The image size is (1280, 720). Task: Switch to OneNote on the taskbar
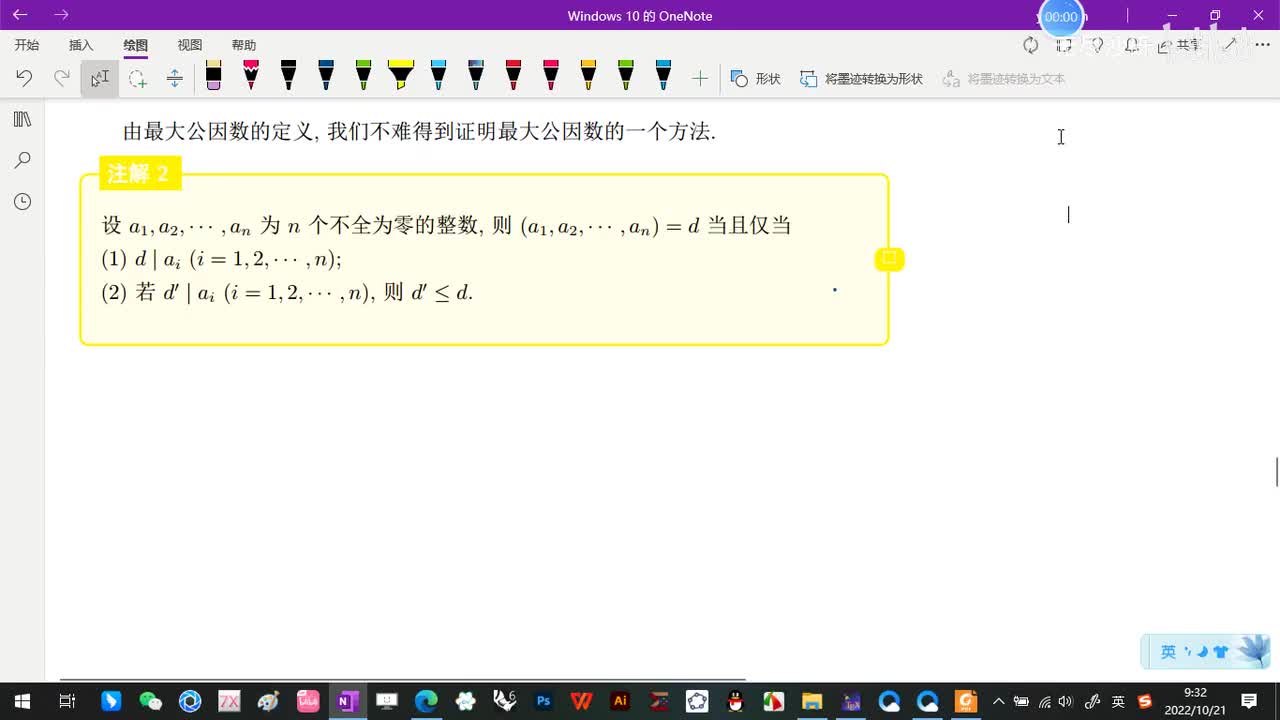coord(347,701)
